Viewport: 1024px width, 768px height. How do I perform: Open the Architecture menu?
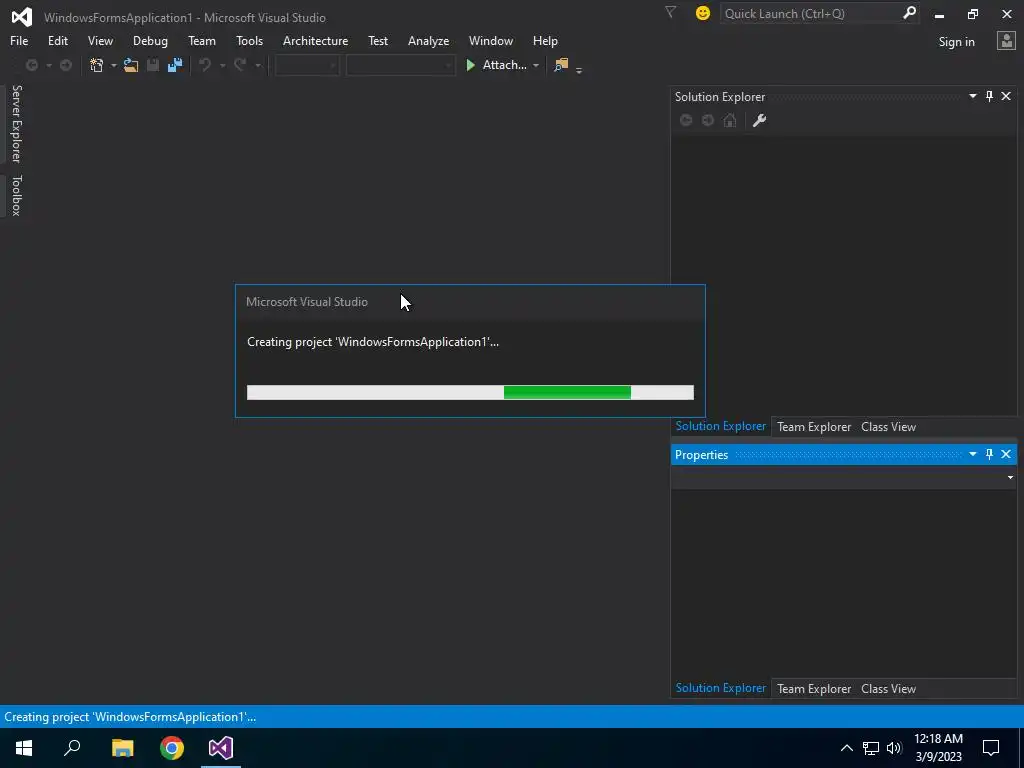click(x=315, y=40)
